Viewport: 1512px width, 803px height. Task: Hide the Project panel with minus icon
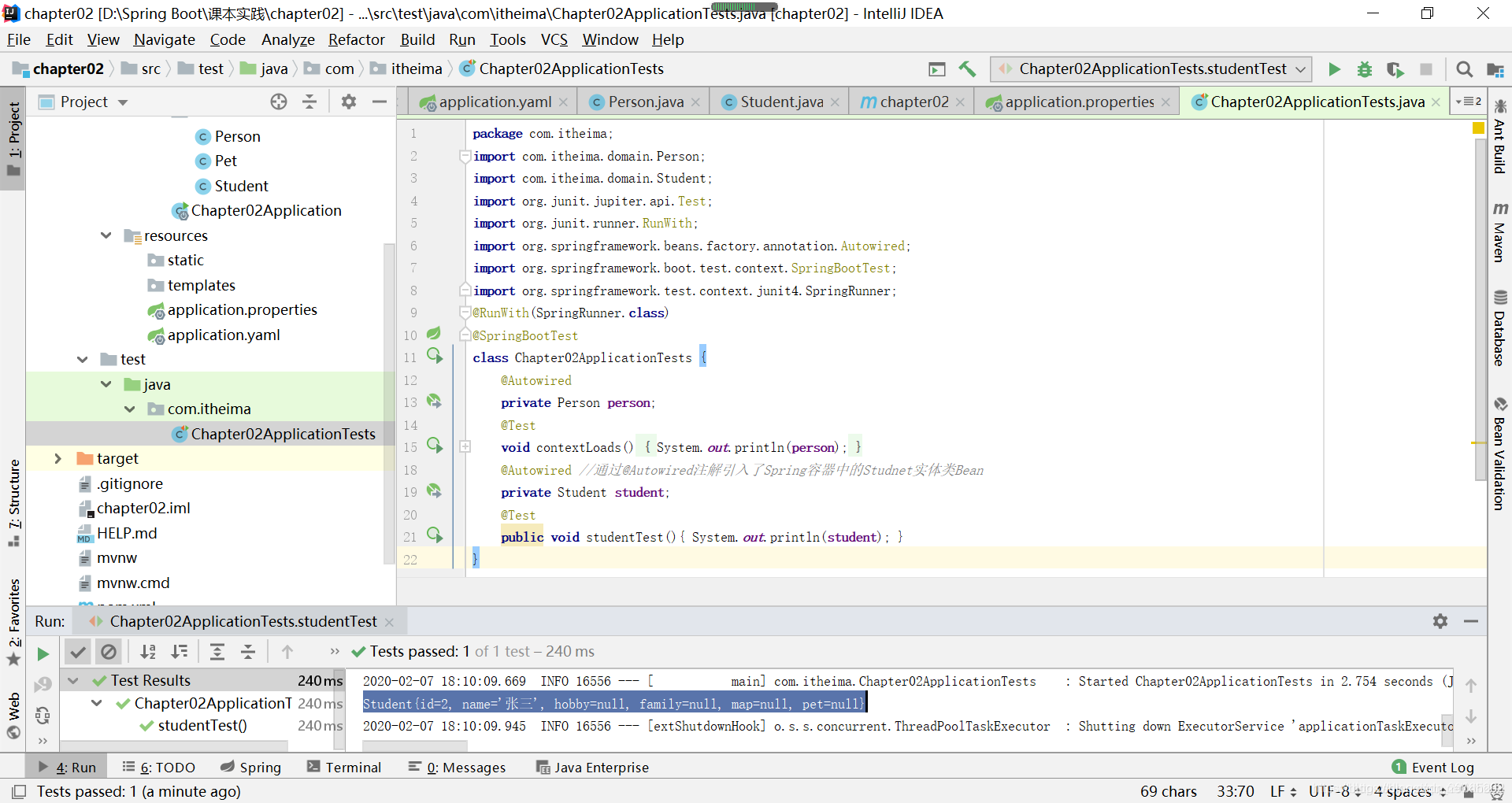pos(380,102)
